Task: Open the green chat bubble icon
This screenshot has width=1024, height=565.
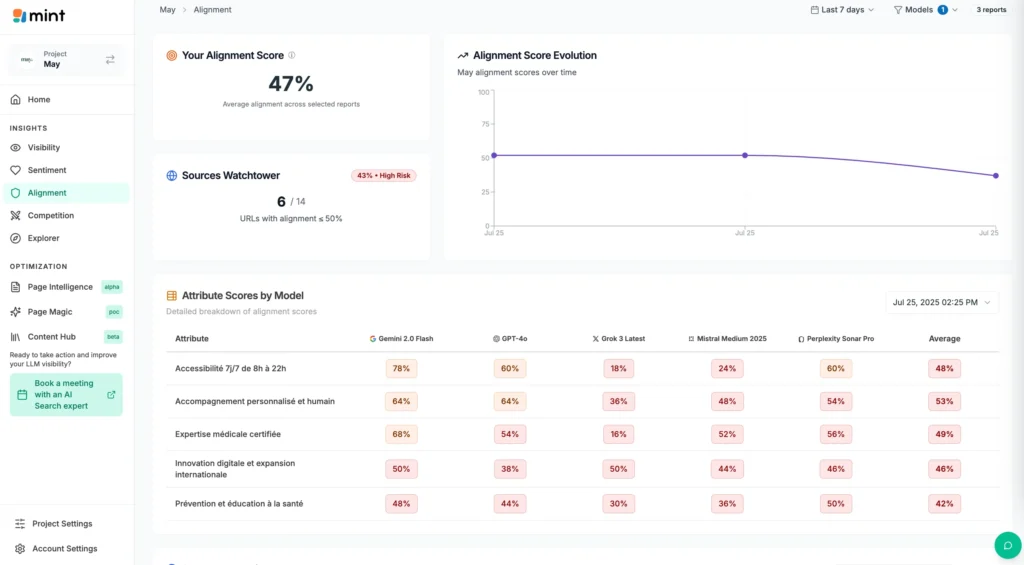Action: 1007,545
